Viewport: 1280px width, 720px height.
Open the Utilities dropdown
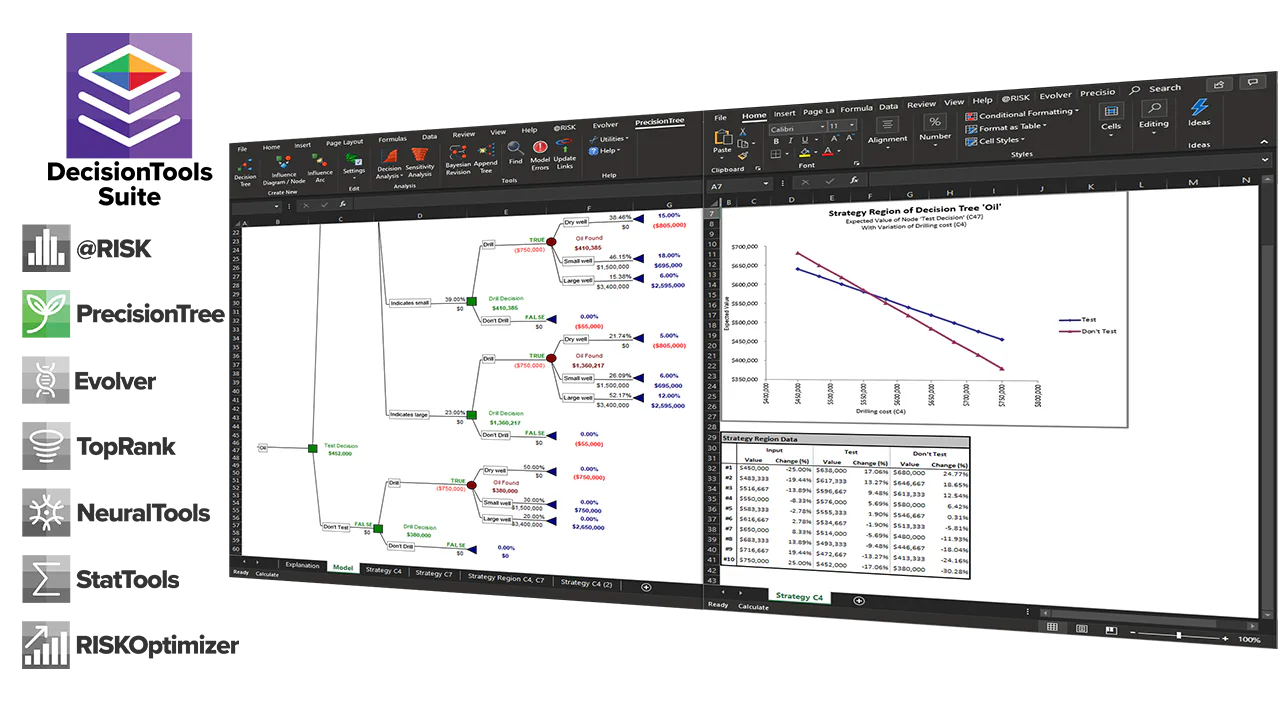coord(610,138)
